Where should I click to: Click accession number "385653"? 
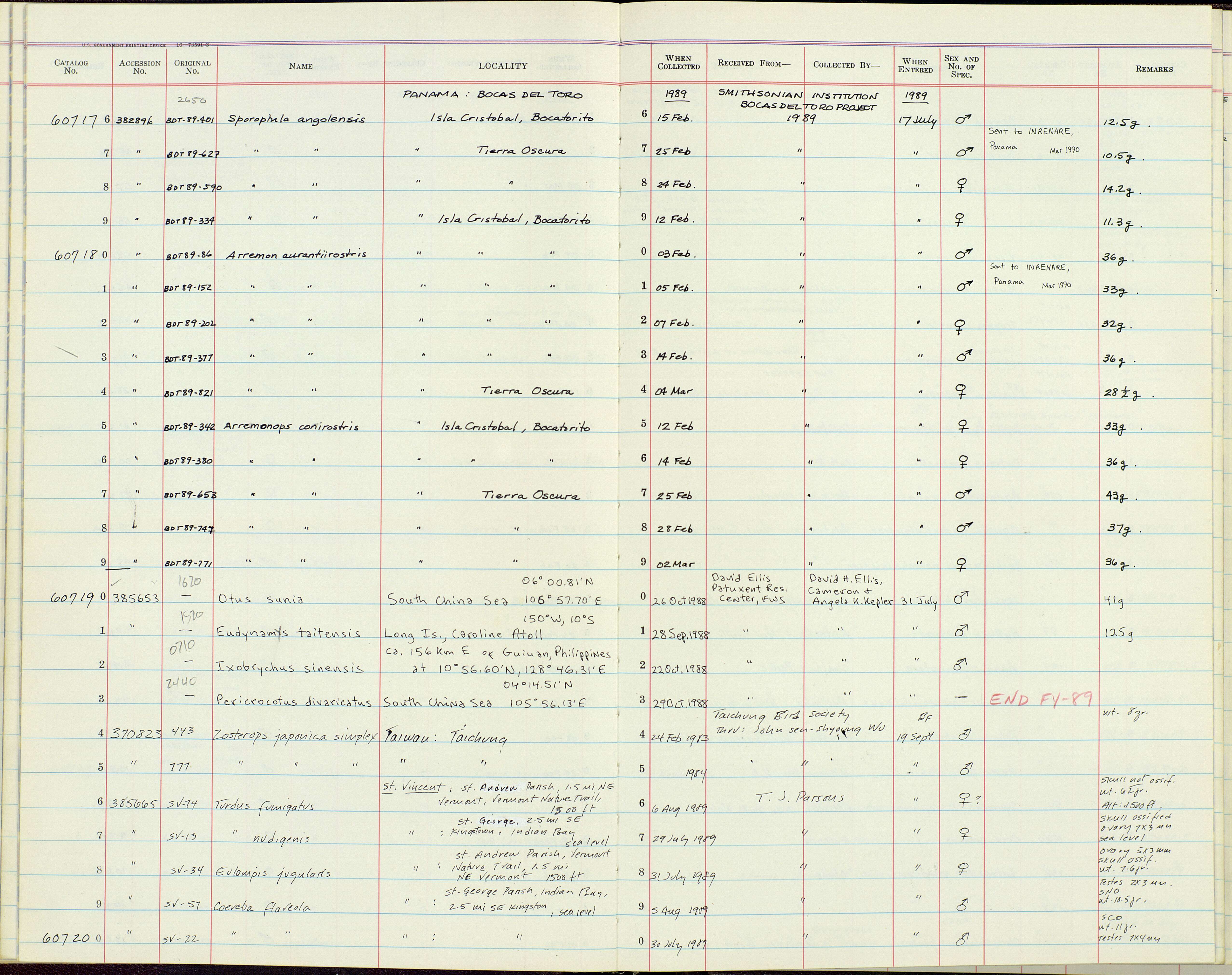point(136,599)
